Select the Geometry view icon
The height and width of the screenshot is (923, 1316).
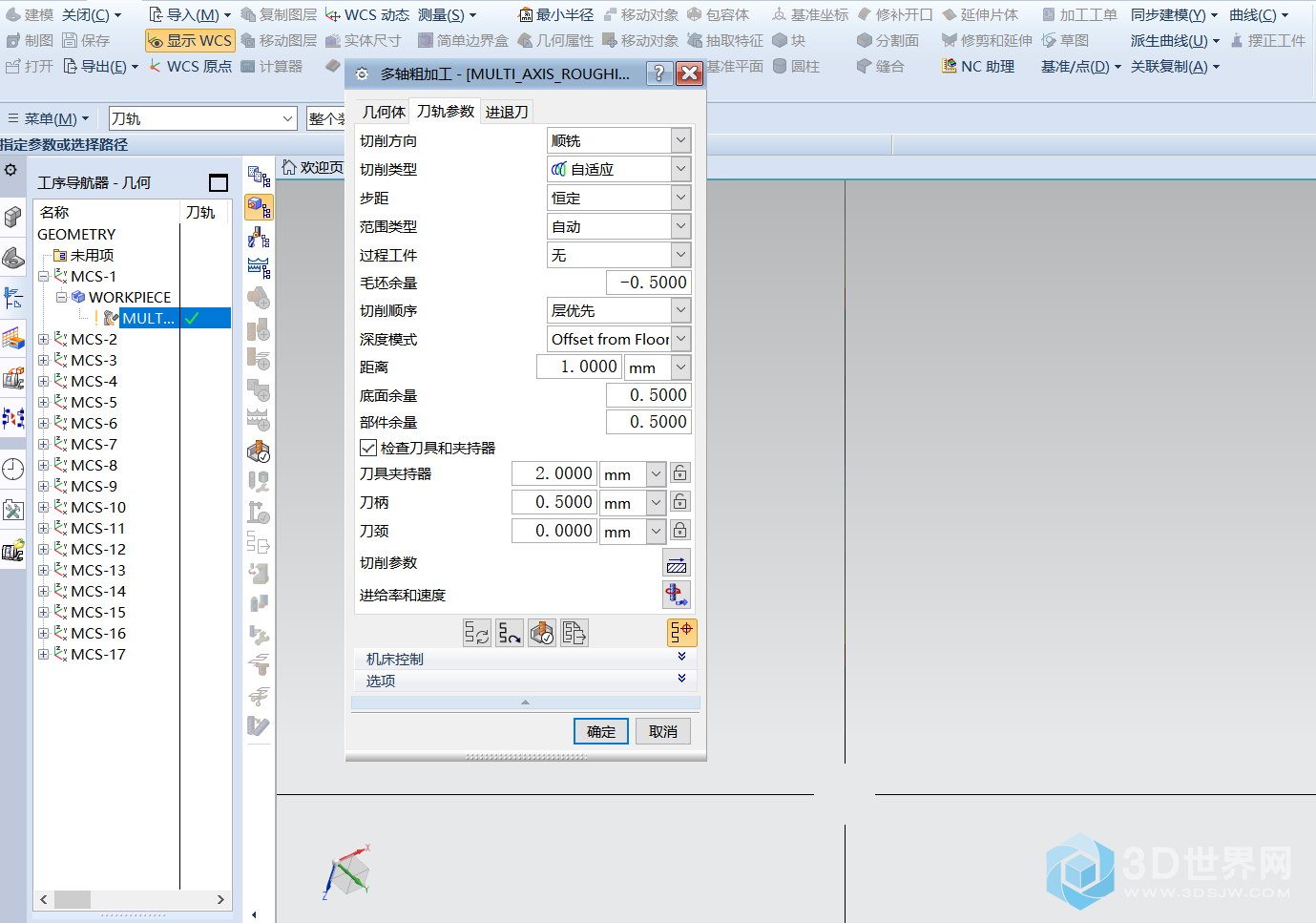259,207
